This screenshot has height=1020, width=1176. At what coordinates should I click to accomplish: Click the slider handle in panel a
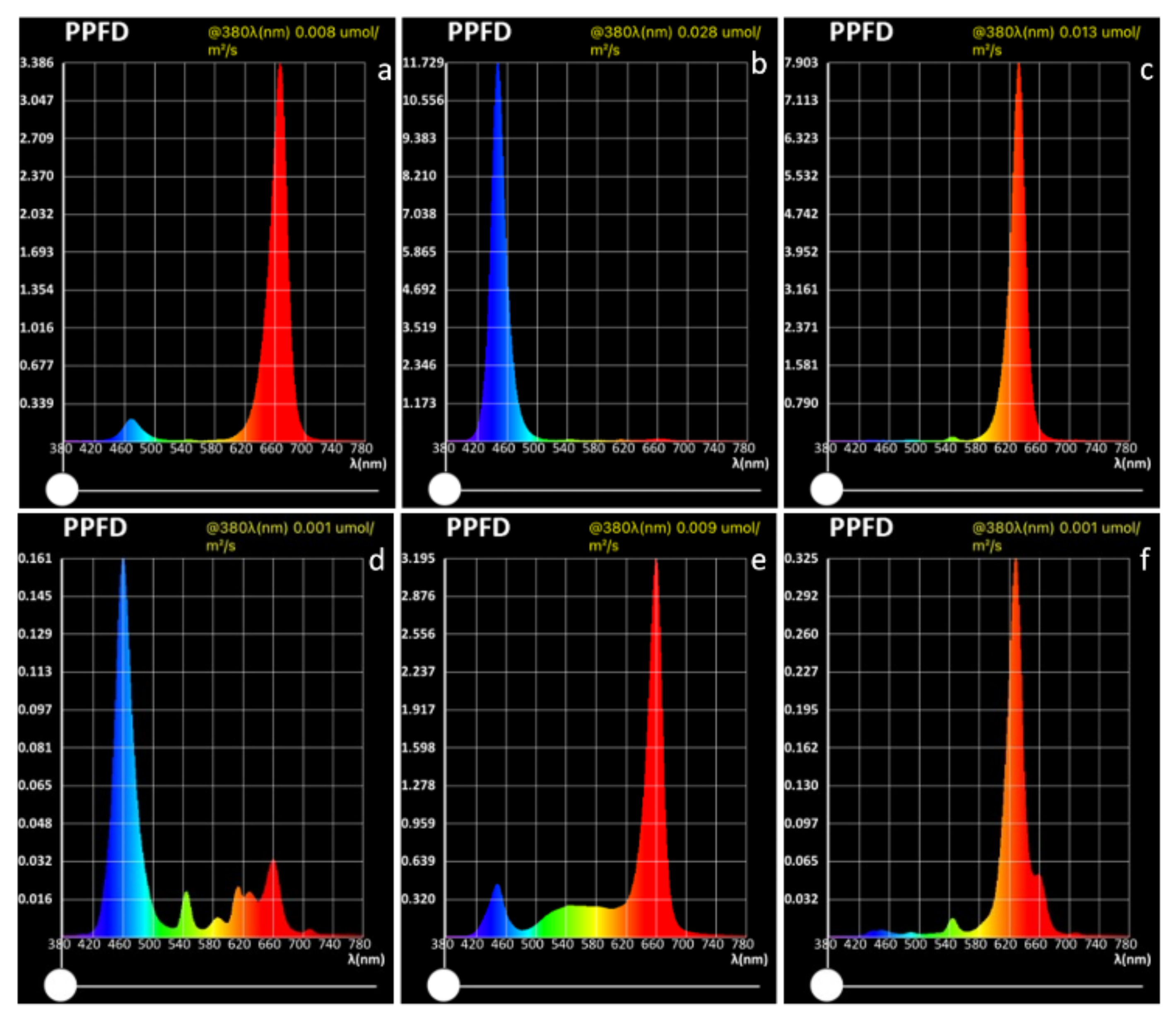(x=61, y=489)
